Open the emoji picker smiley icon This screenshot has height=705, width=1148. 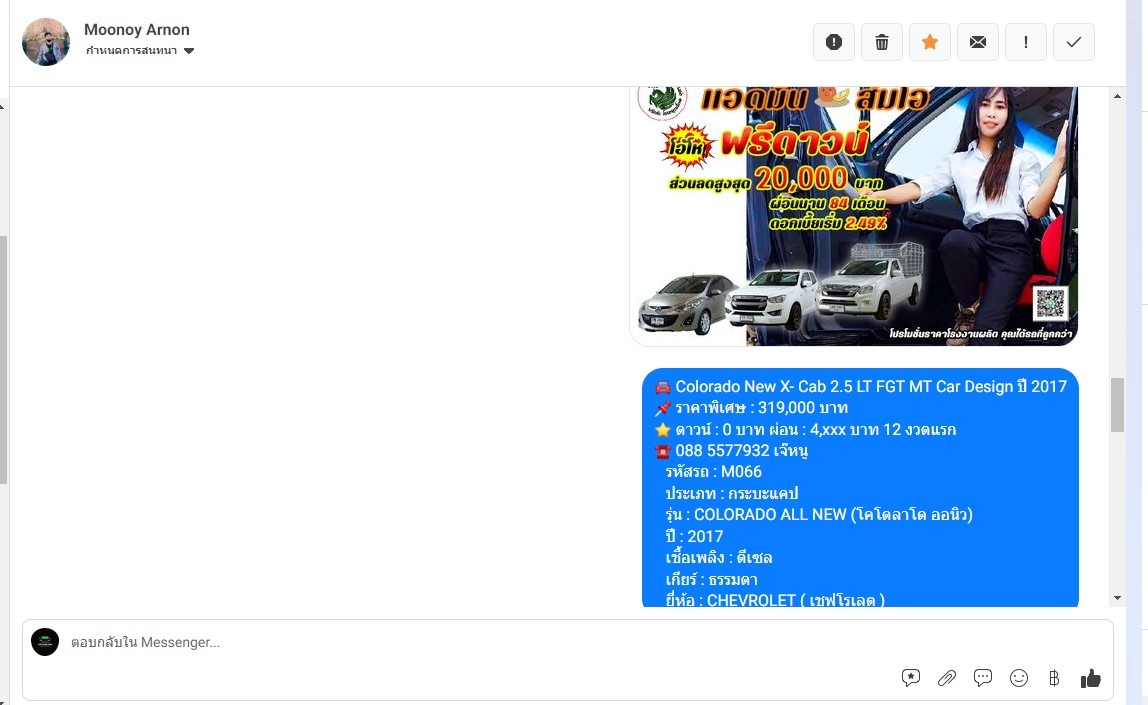[x=1018, y=678]
